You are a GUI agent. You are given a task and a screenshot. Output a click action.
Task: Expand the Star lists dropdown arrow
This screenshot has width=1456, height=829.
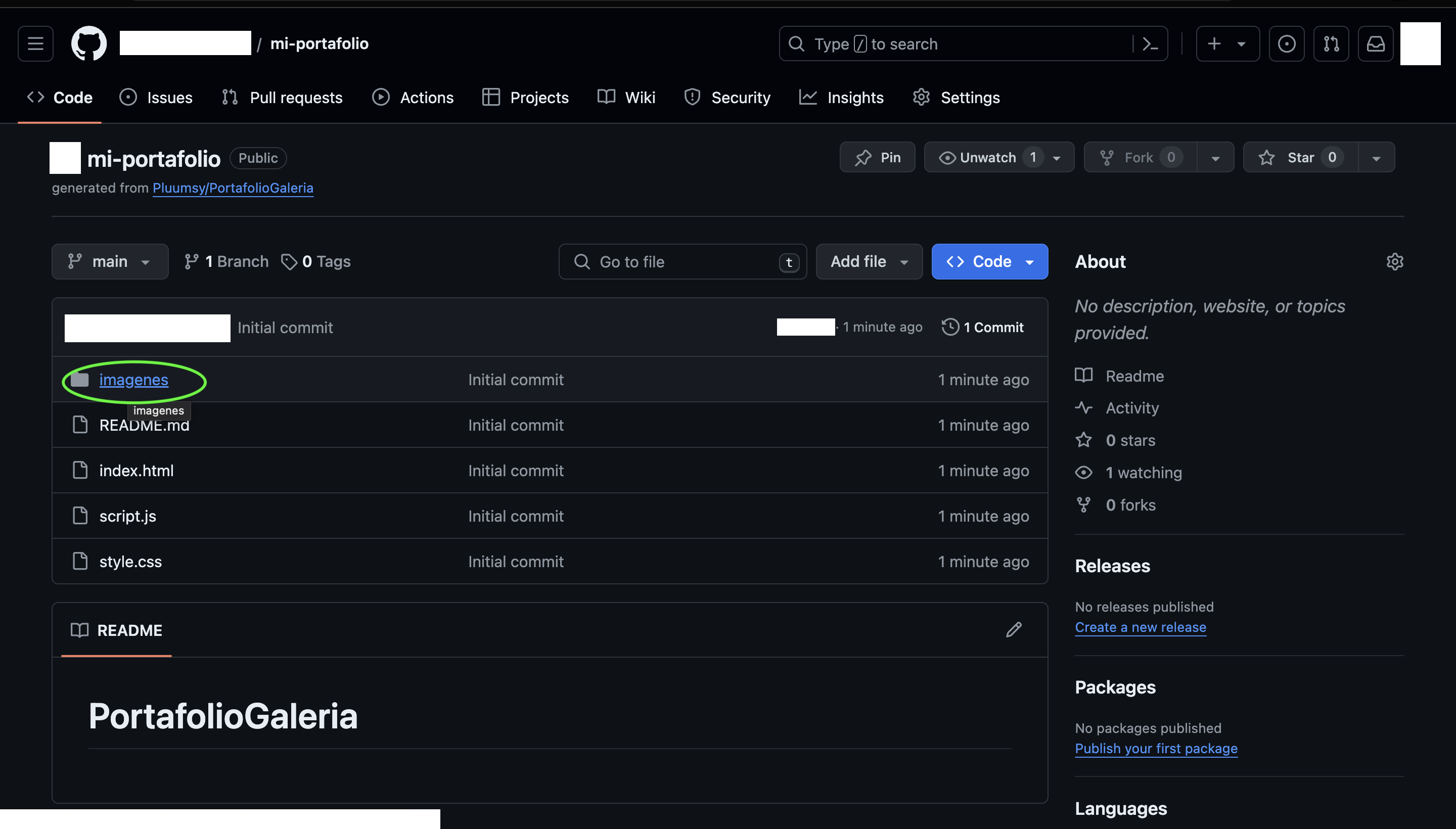(1376, 158)
